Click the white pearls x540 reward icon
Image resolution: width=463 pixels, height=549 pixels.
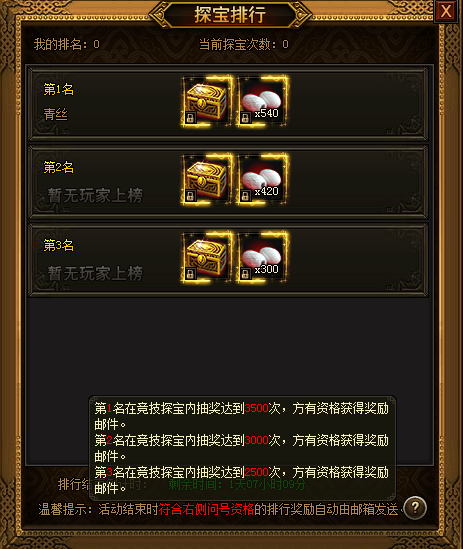point(263,102)
